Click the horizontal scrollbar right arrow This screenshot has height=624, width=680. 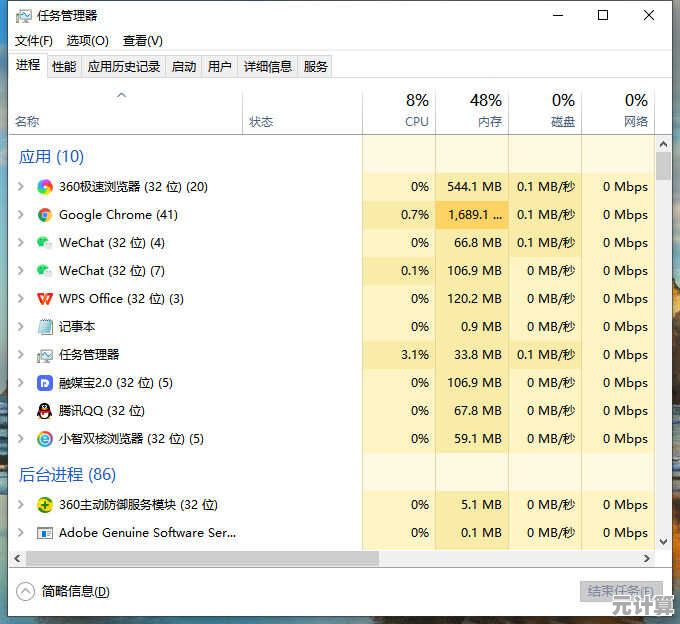click(x=647, y=559)
